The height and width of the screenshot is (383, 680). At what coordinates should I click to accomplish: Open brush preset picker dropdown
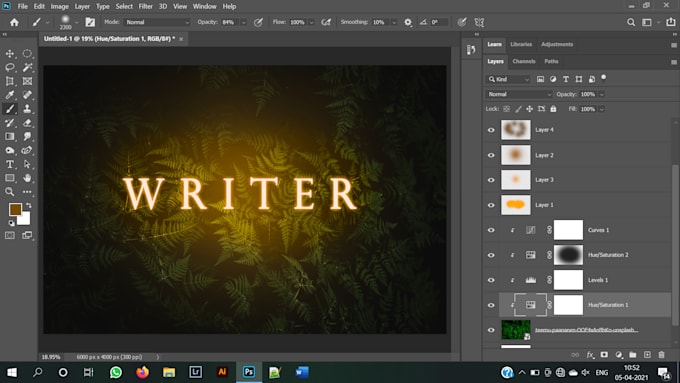(77, 22)
